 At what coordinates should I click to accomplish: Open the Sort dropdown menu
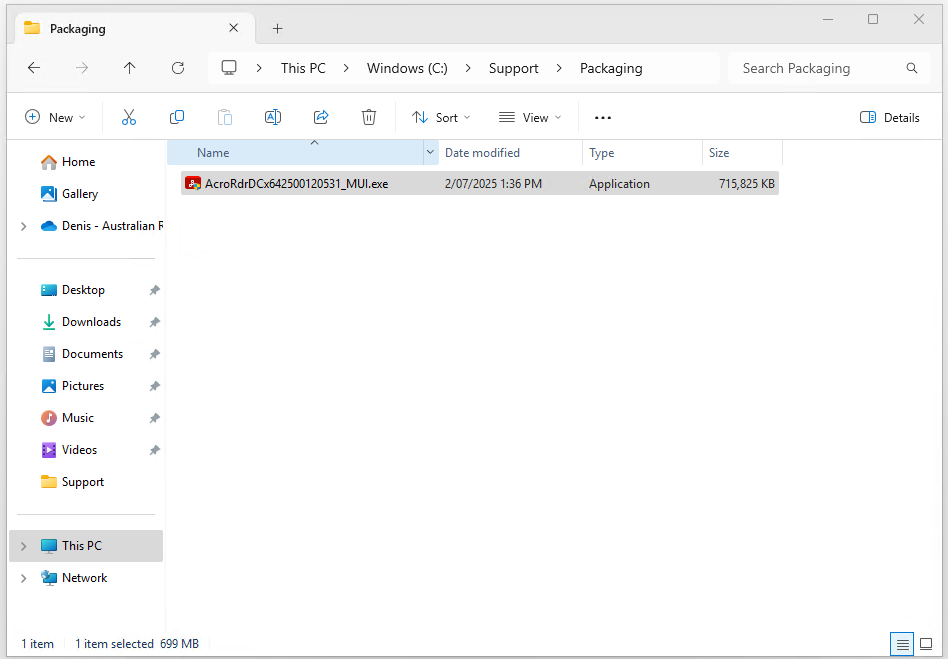441,118
